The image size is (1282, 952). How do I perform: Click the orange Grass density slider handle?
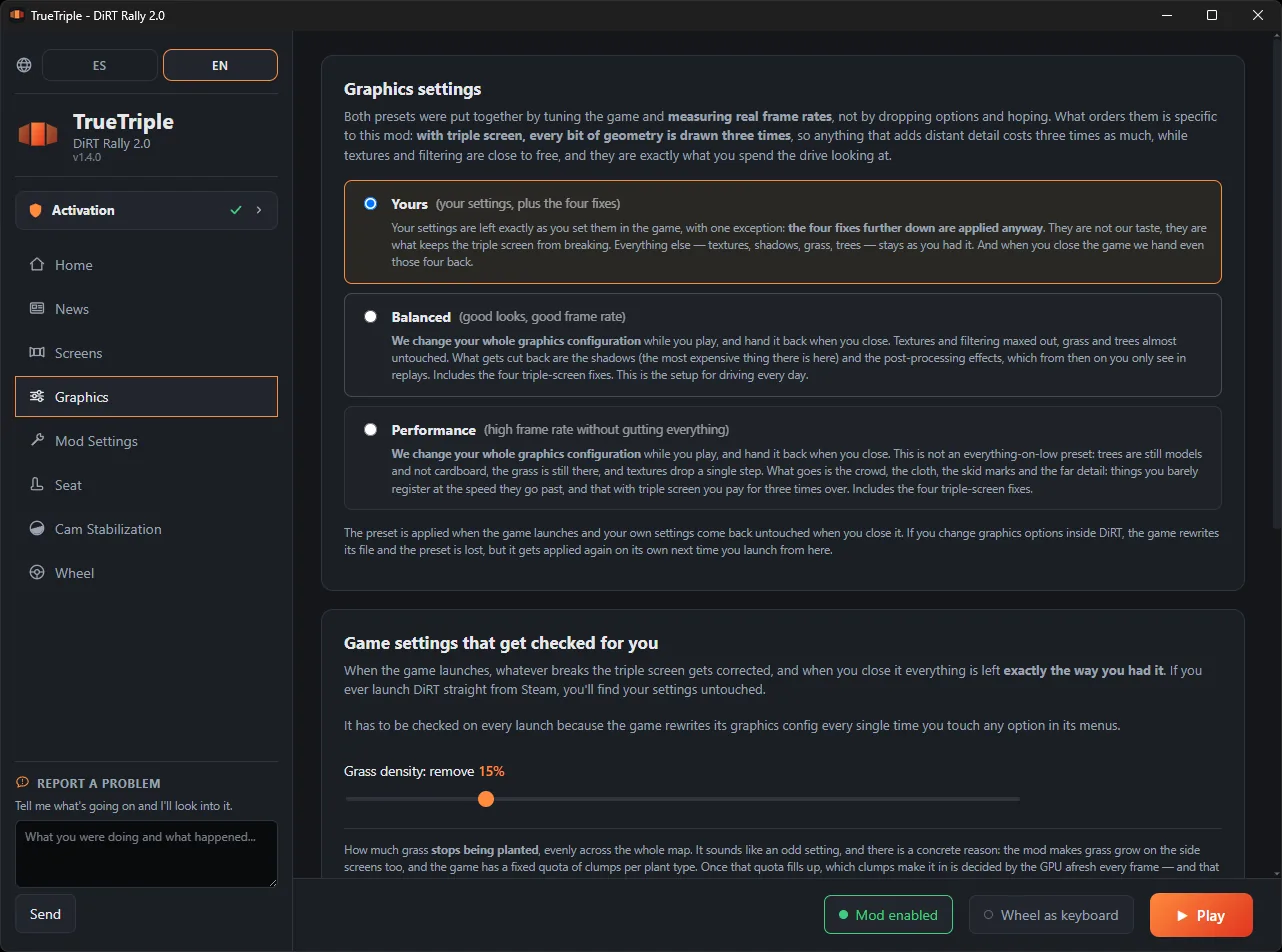click(486, 799)
